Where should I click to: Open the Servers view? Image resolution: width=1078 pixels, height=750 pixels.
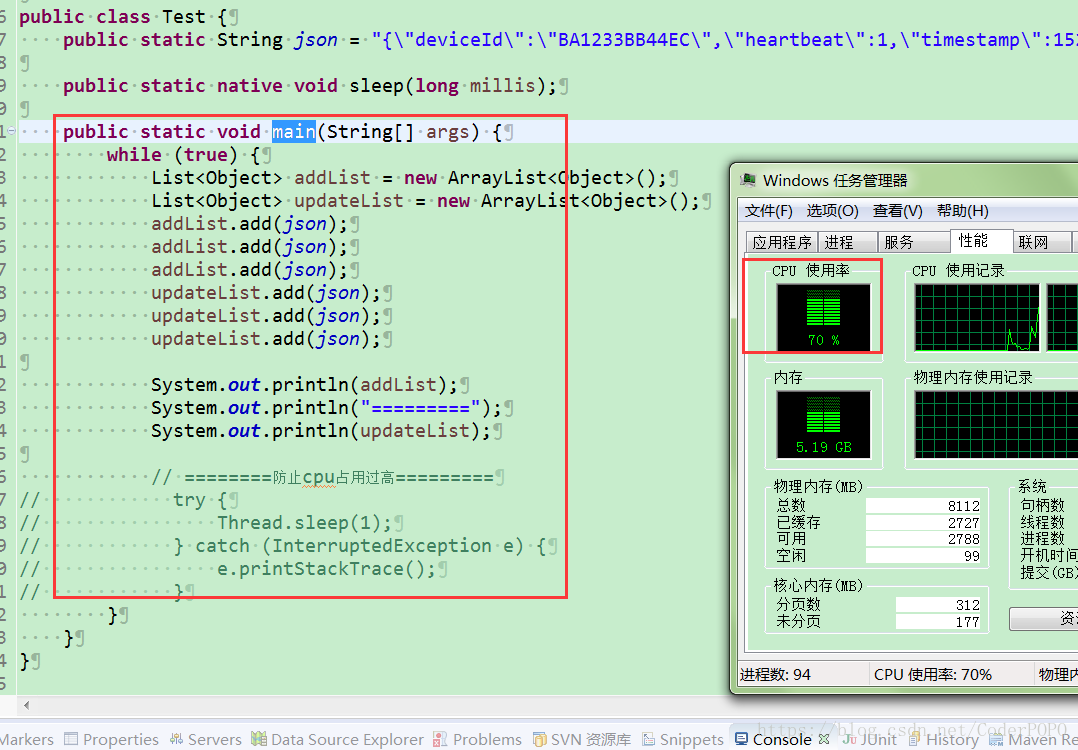(205, 739)
